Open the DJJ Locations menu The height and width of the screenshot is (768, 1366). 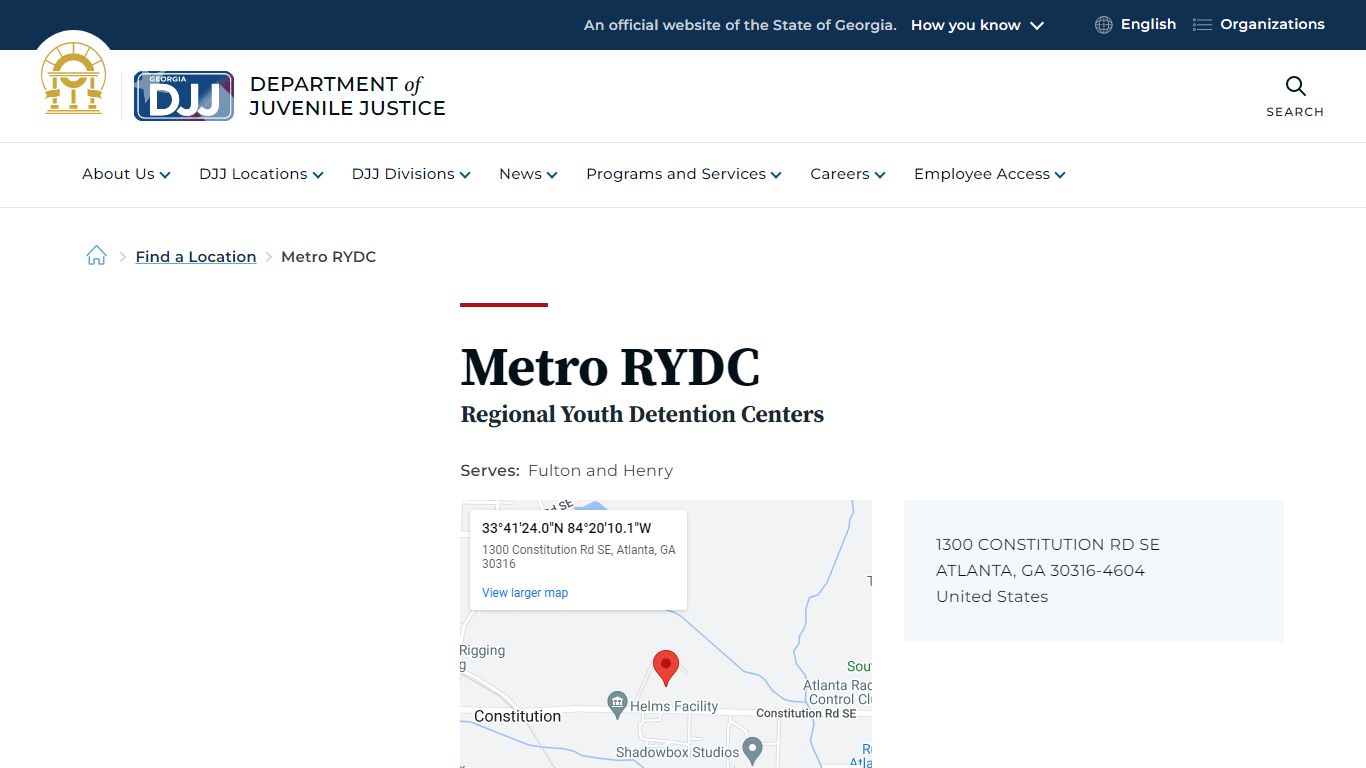[x=261, y=174]
